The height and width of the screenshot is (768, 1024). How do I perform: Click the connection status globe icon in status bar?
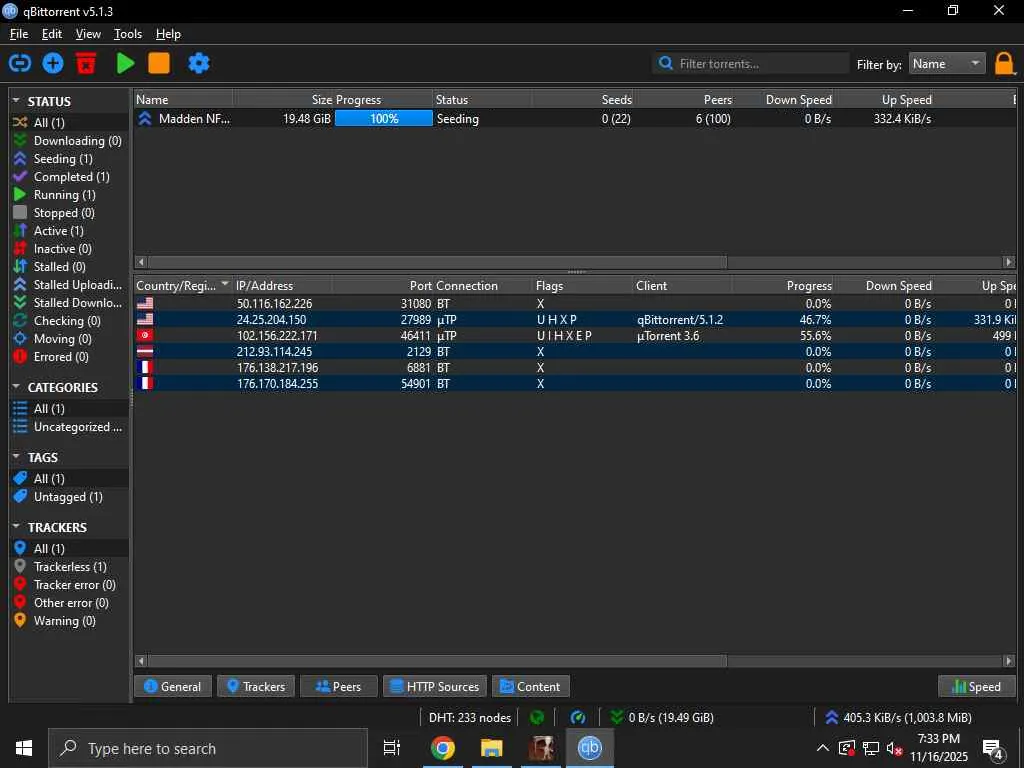pyautogui.click(x=537, y=718)
